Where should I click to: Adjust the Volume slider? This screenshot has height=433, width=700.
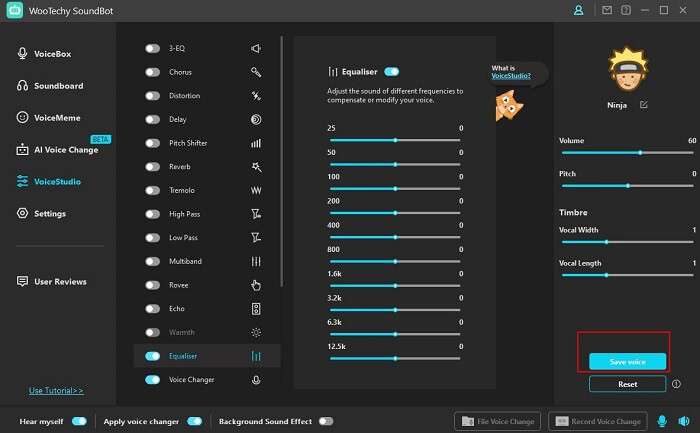[x=627, y=153]
